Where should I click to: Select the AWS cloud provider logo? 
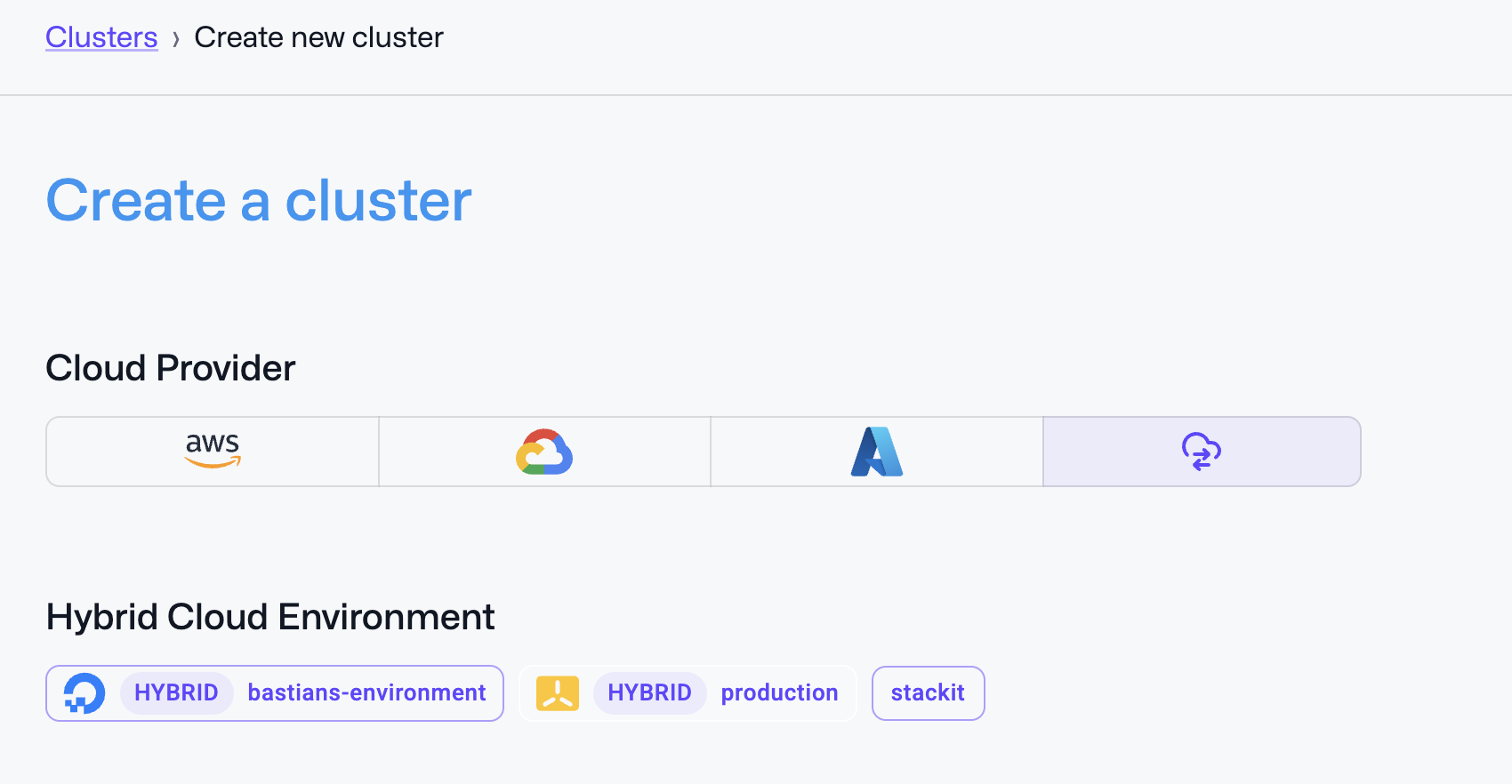pyautogui.click(x=211, y=451)
